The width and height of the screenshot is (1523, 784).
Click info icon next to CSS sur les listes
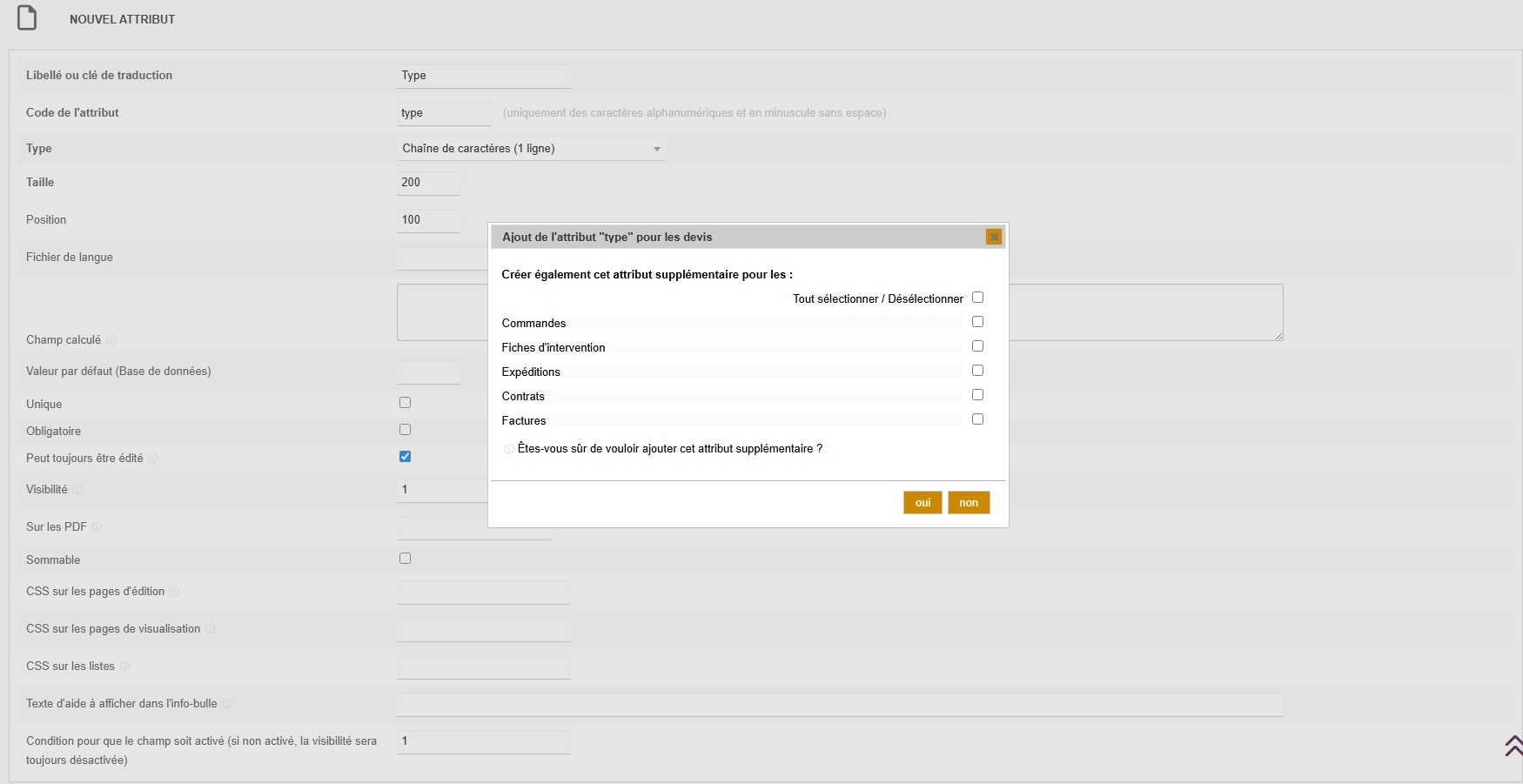click(124, 667)
